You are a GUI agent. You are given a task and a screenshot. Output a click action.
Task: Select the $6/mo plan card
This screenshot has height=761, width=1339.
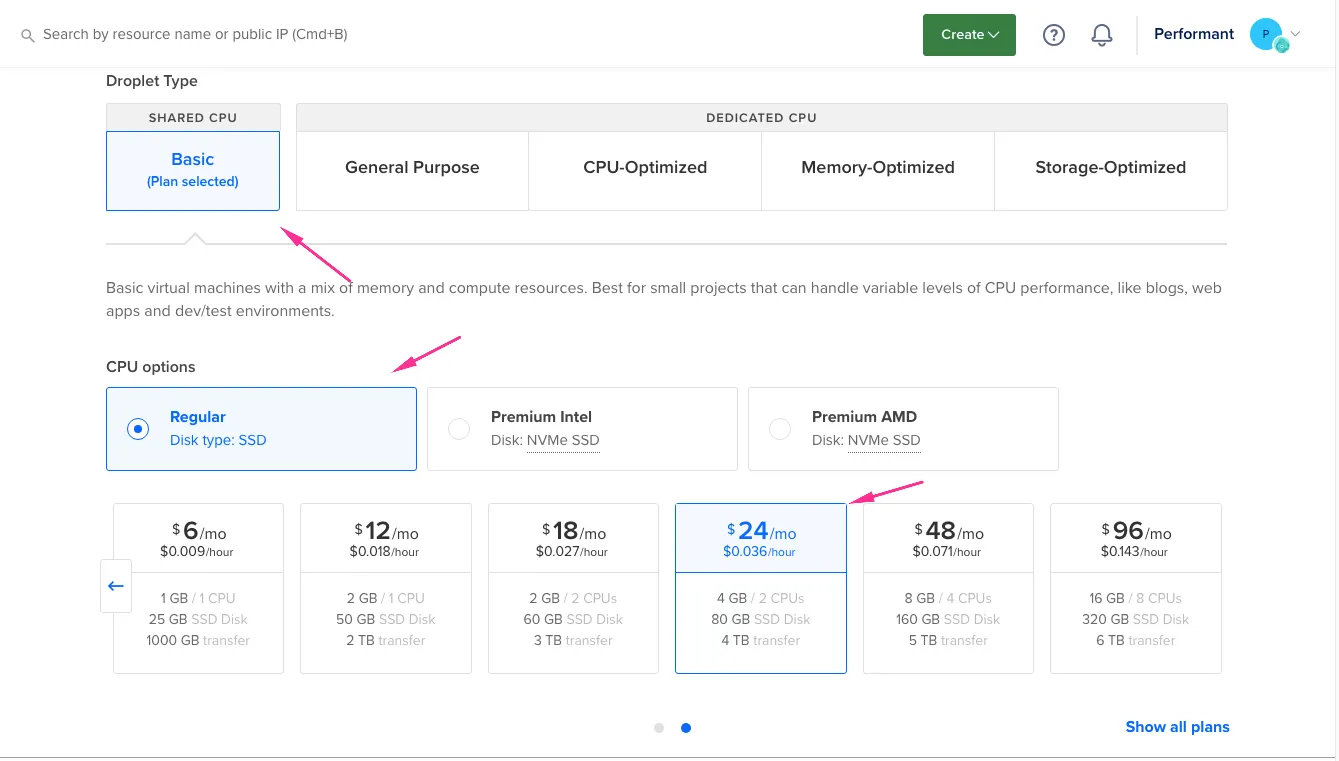[198, 588]
